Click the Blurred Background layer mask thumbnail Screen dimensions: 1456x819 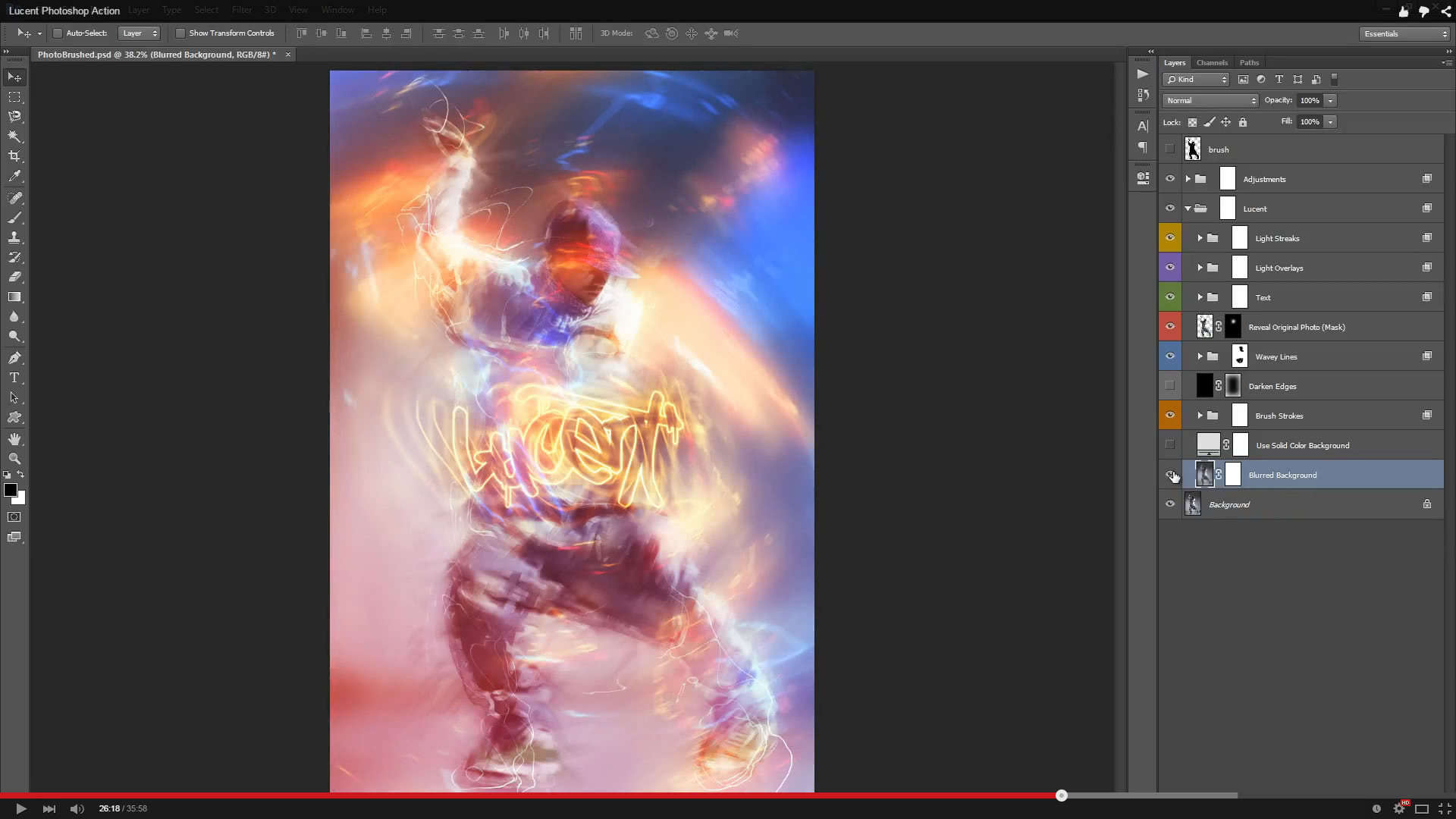(1235, 474)
